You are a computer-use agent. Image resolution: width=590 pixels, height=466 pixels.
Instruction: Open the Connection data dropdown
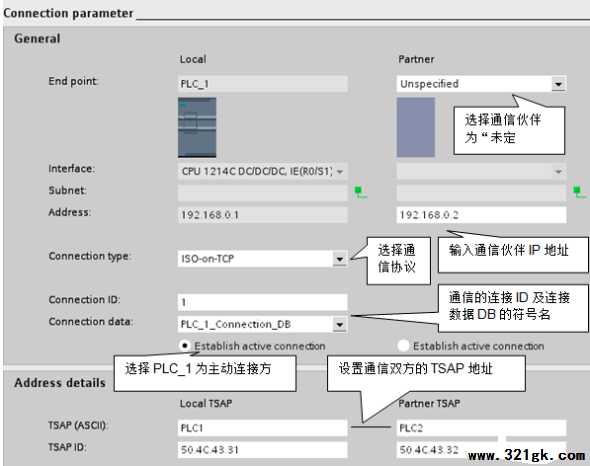[339, 324]
